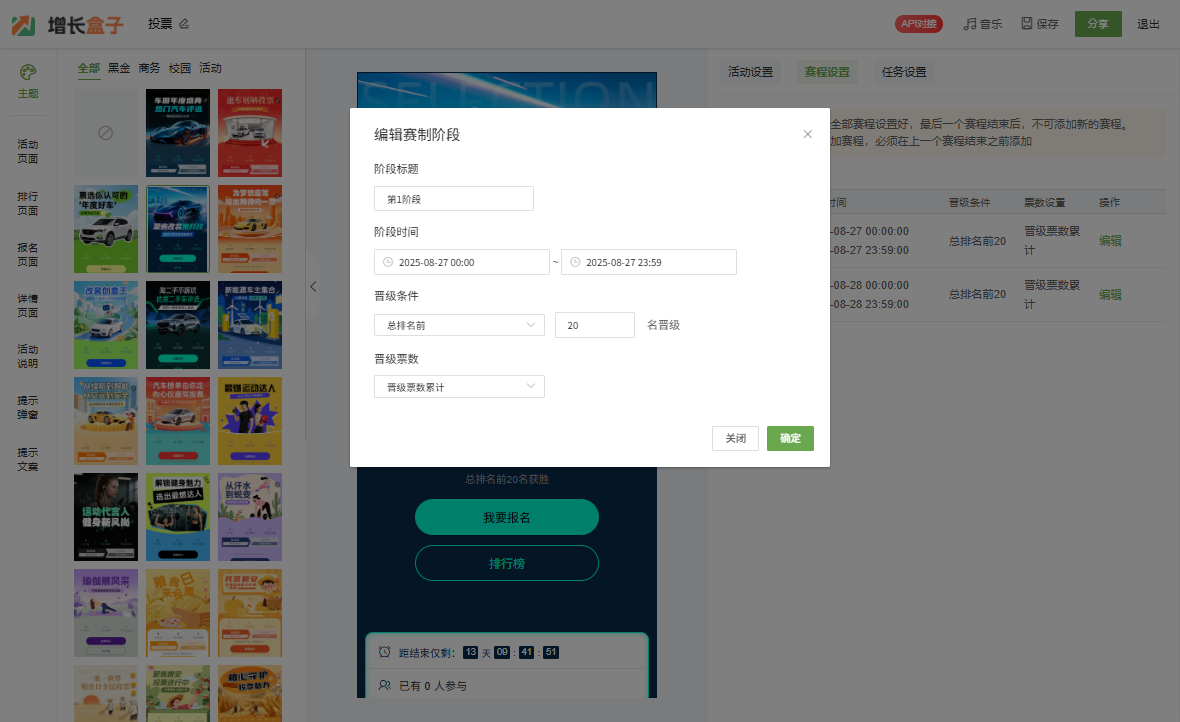Select the 黑金 theme category tab
The image size is (1180, 722).
[x=119, y=68]
